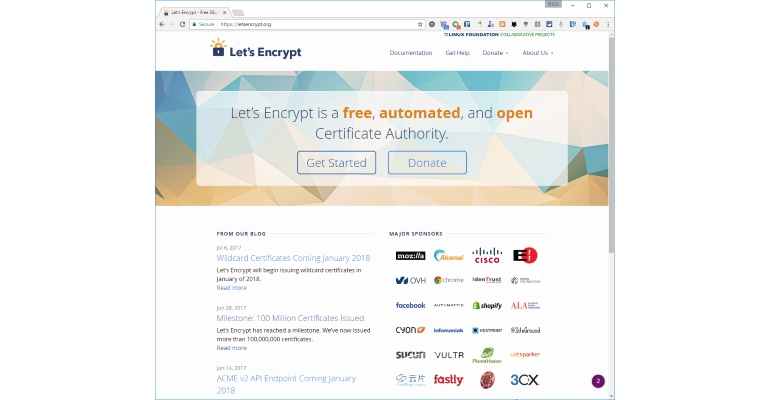This screenshot has height=400, width=770.
Task: Open the ALA sponsor logo
Action: pos(525,305)
